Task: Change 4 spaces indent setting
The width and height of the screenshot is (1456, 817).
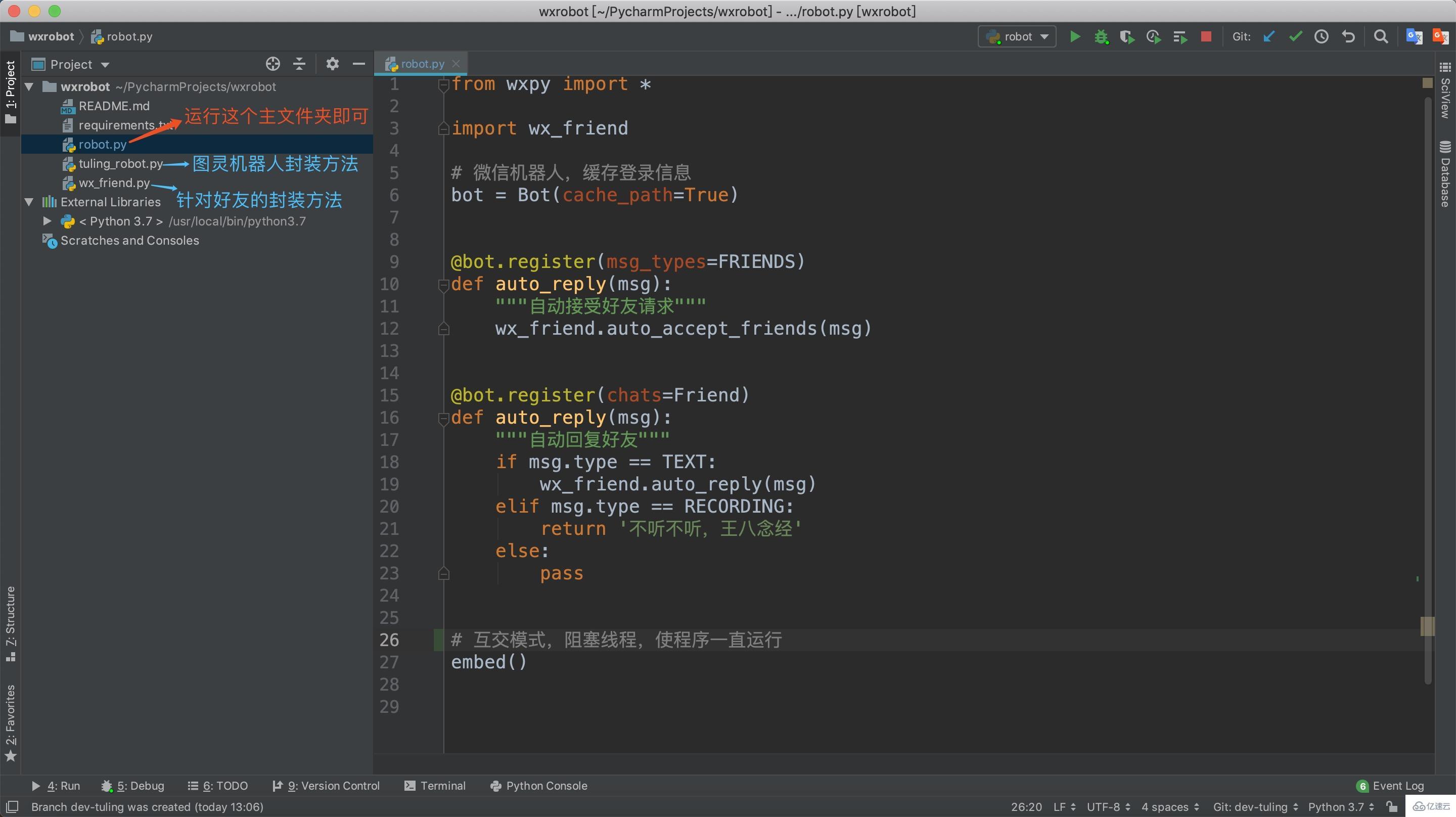Action: (1170, 807)
